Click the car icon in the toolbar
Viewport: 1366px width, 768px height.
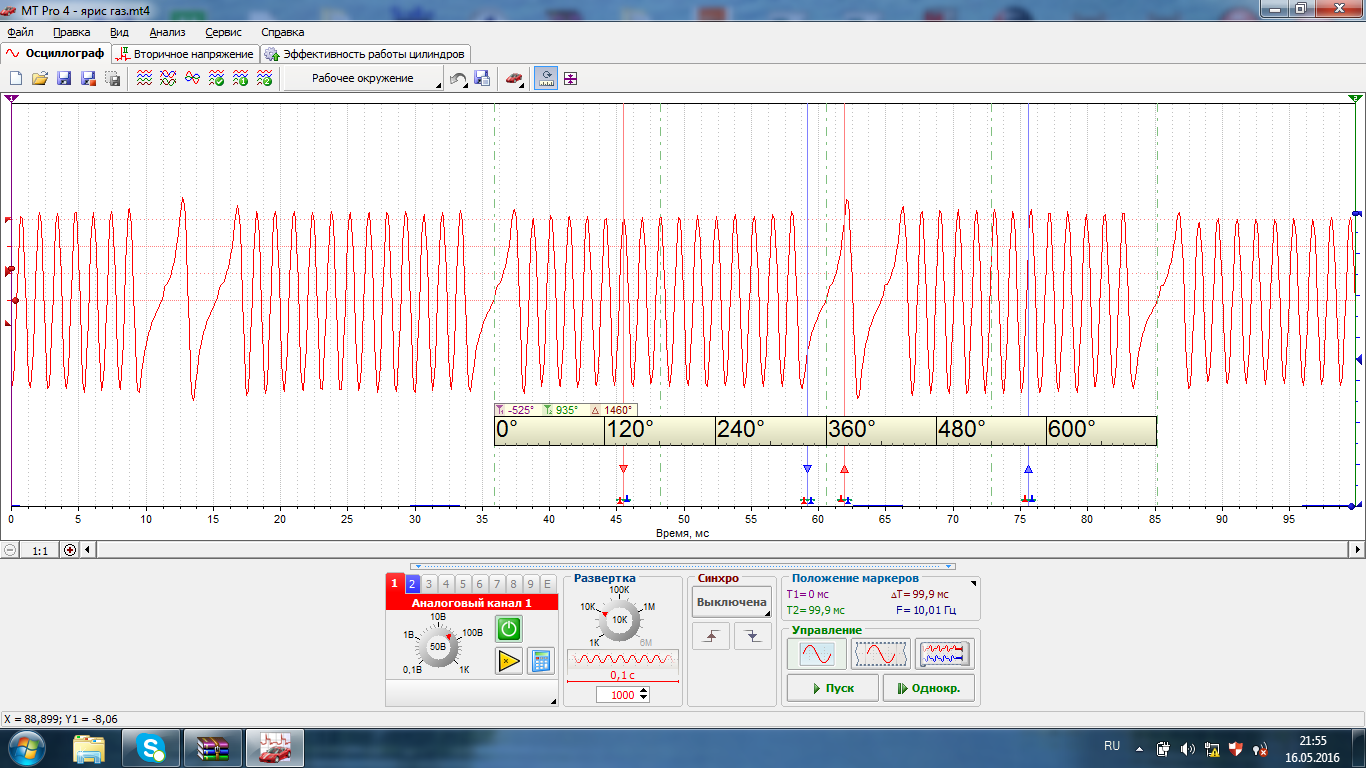tap(514, 79)
